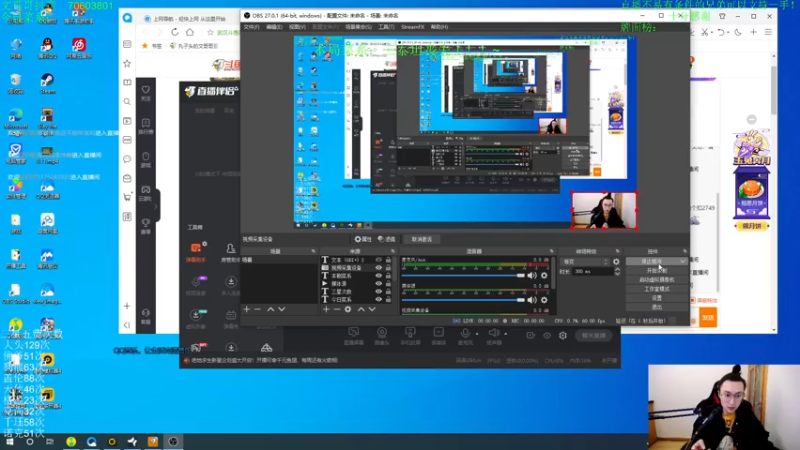Screen dimensions: 800x450
Task: Open 场景集合(S) menu in OBS
Action: click(x=358, y=27)
